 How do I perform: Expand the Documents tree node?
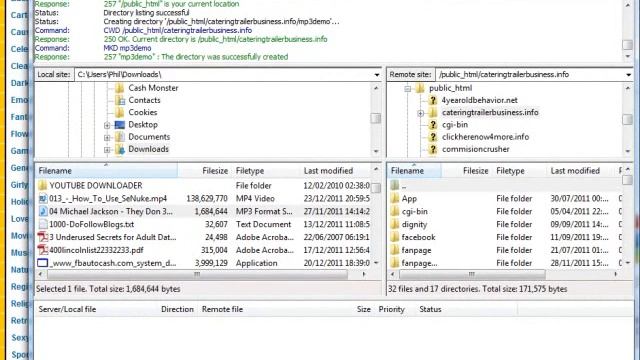107,138
